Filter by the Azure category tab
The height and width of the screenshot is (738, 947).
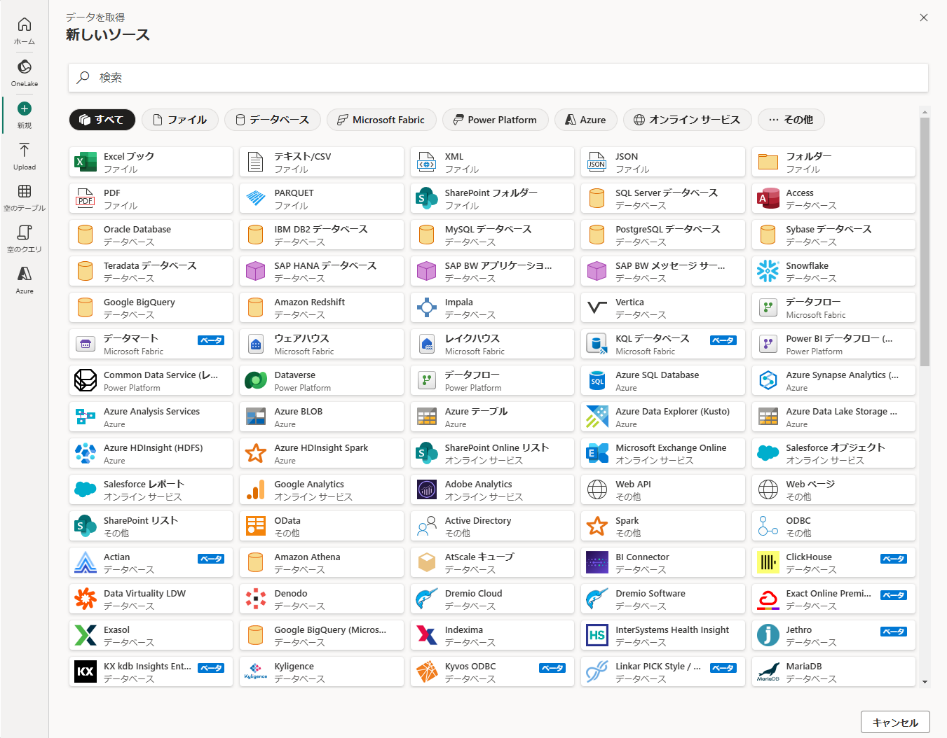click(585, 120)
